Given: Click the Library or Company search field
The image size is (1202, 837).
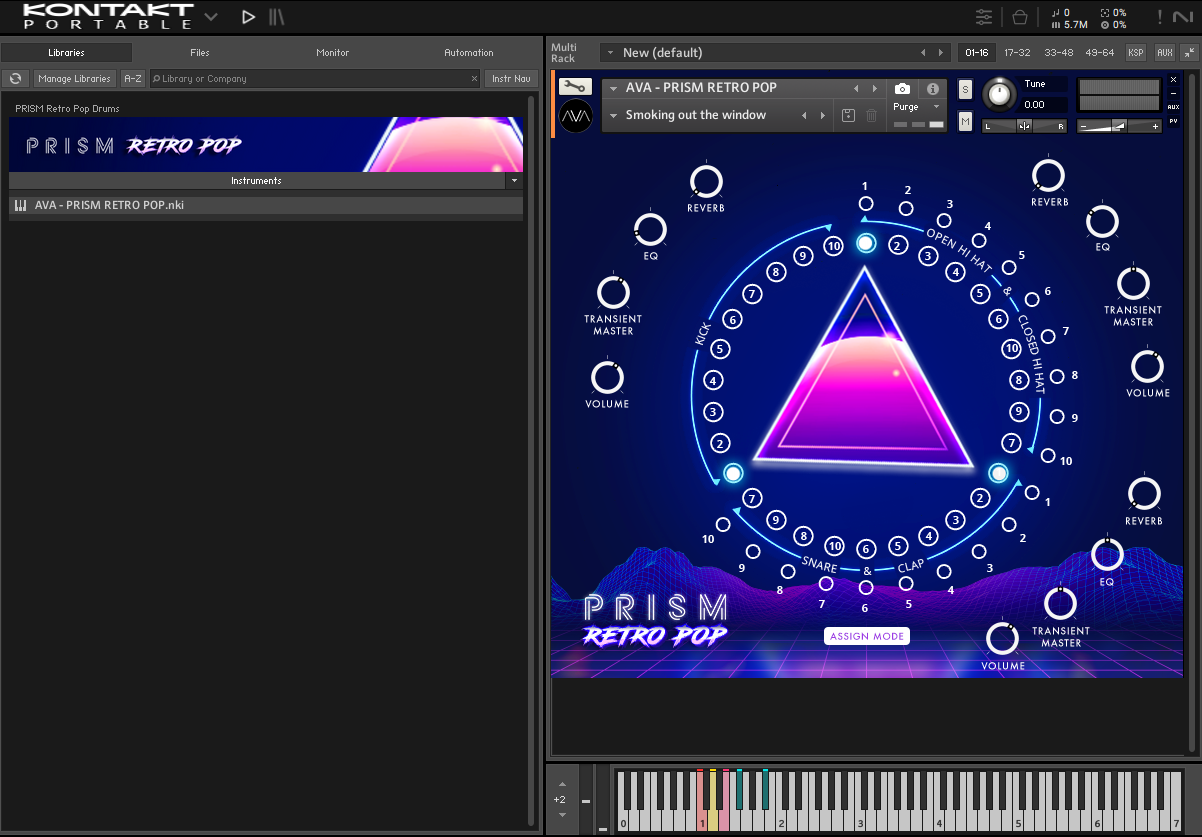Looking at the screenshot, I should (x=310, y=78).
